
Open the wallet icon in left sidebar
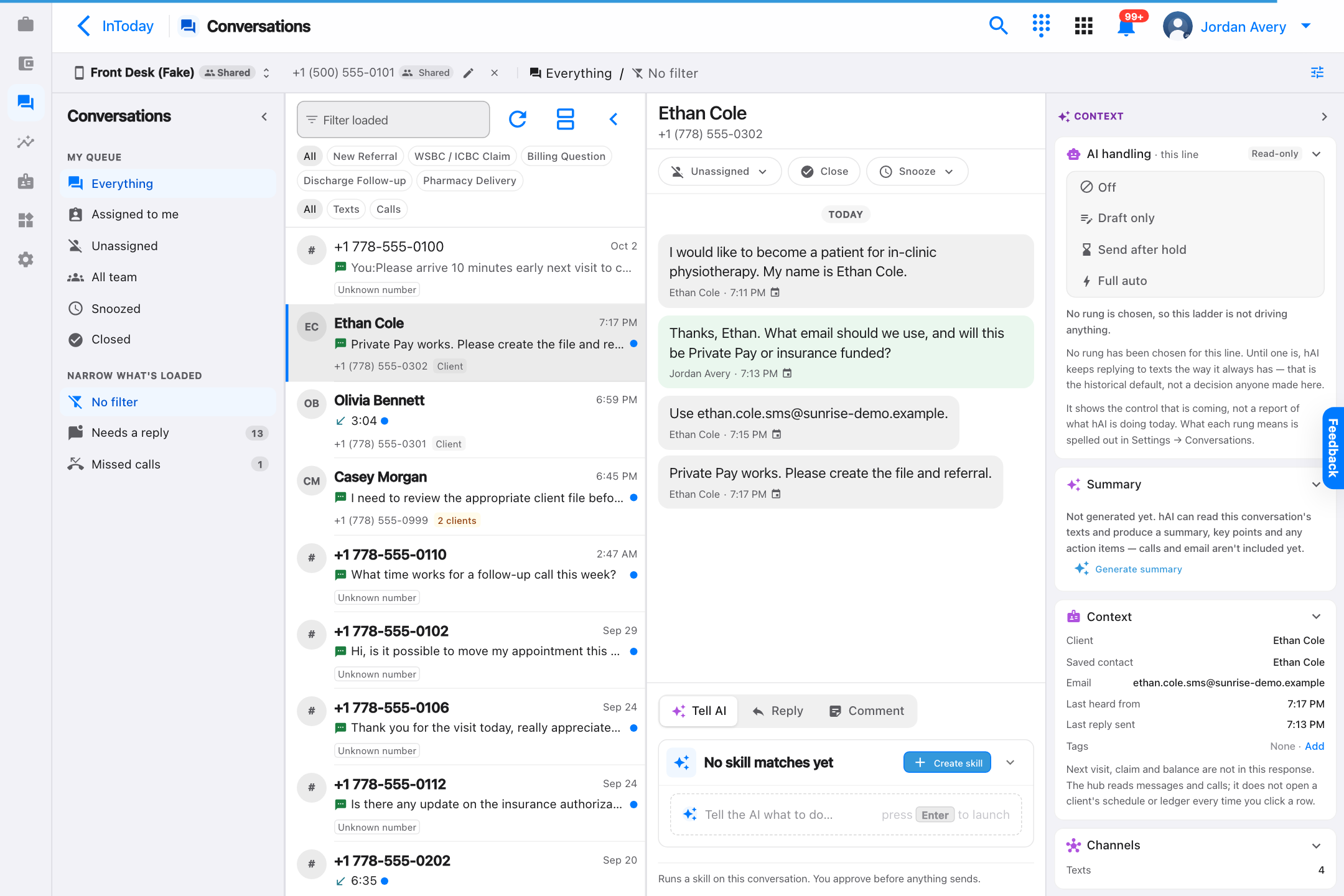click(x=26, y=63)
